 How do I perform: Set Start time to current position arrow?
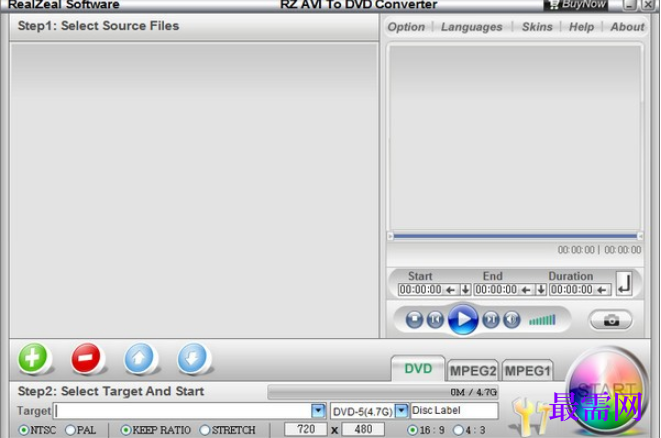coord(450,290)
